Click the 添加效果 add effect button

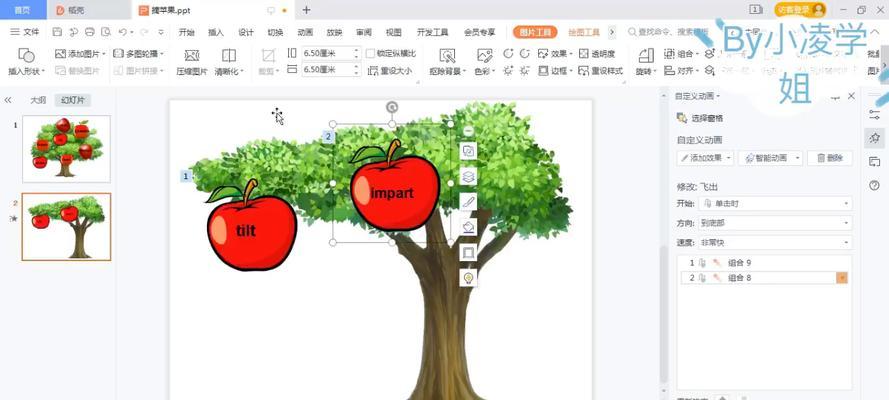point(705,158)
